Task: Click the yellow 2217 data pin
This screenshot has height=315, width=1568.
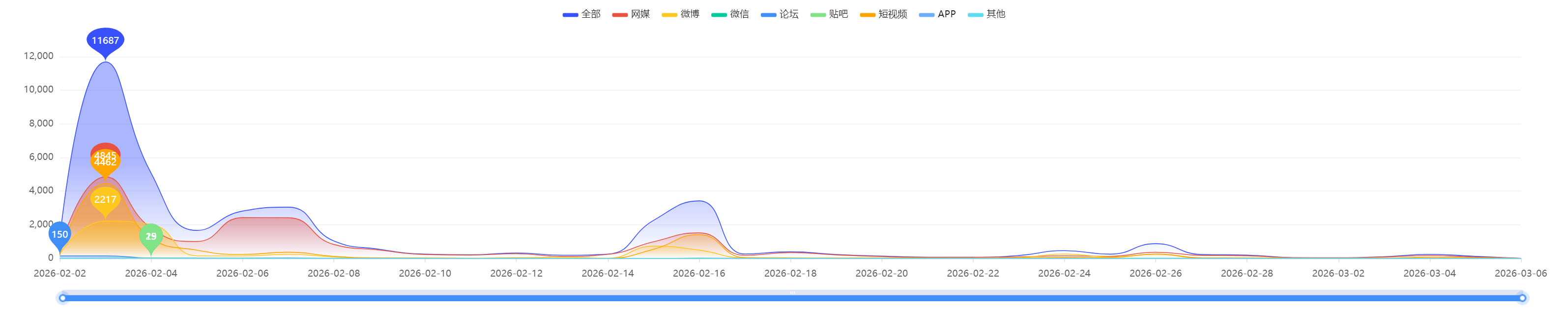Action: click(105, 200)
